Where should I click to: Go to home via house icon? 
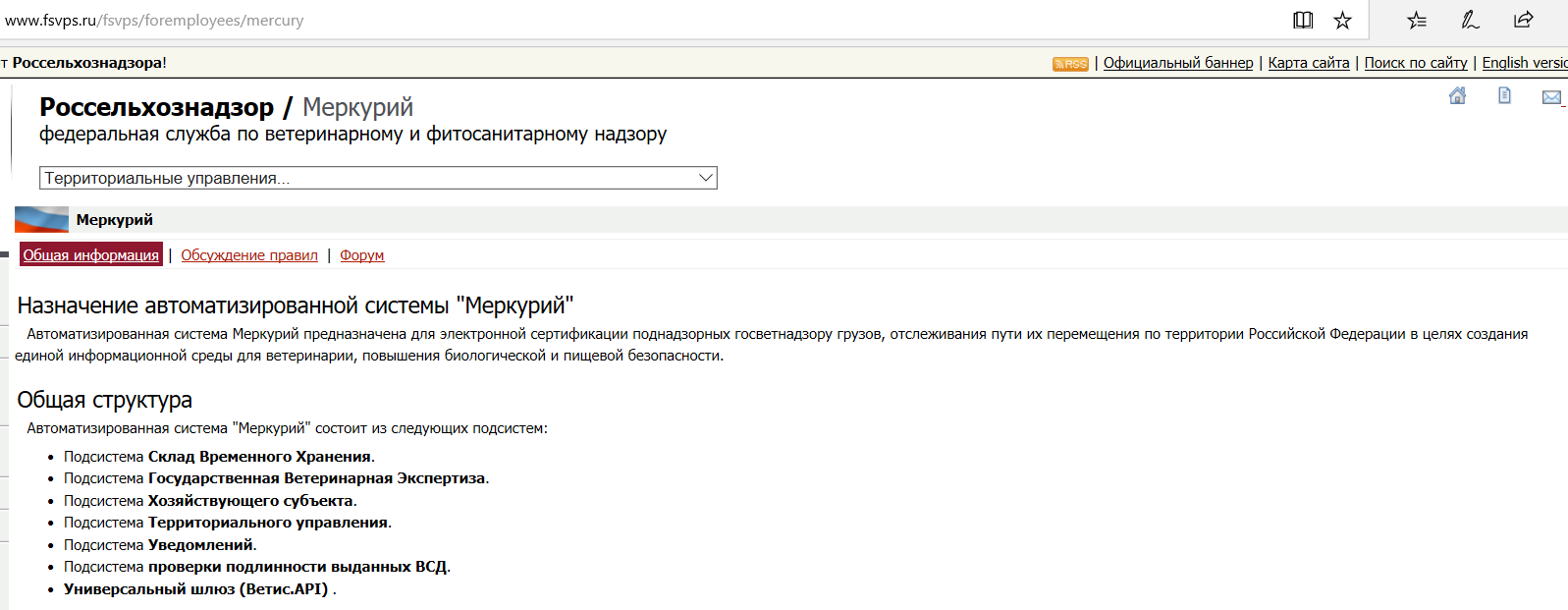1458,95
